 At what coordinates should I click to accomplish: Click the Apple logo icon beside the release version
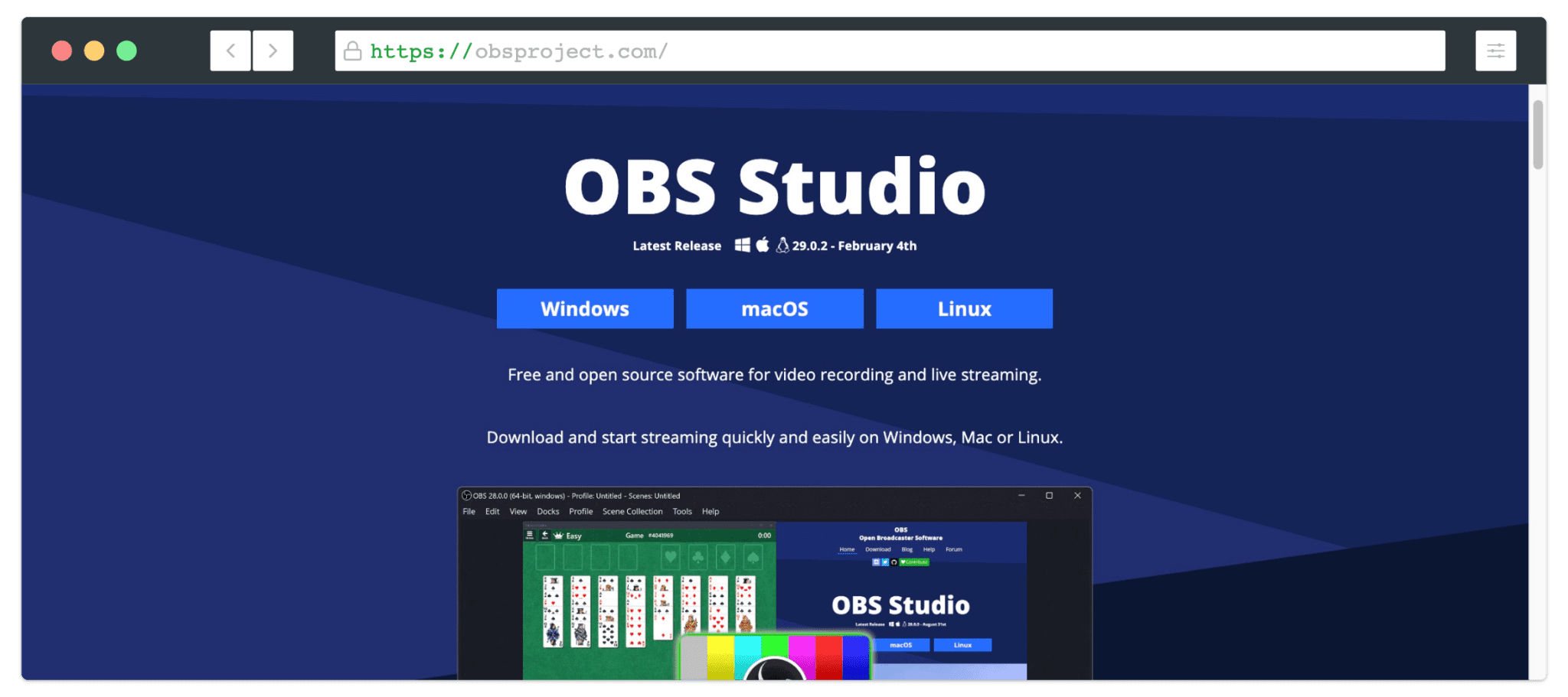763,246
